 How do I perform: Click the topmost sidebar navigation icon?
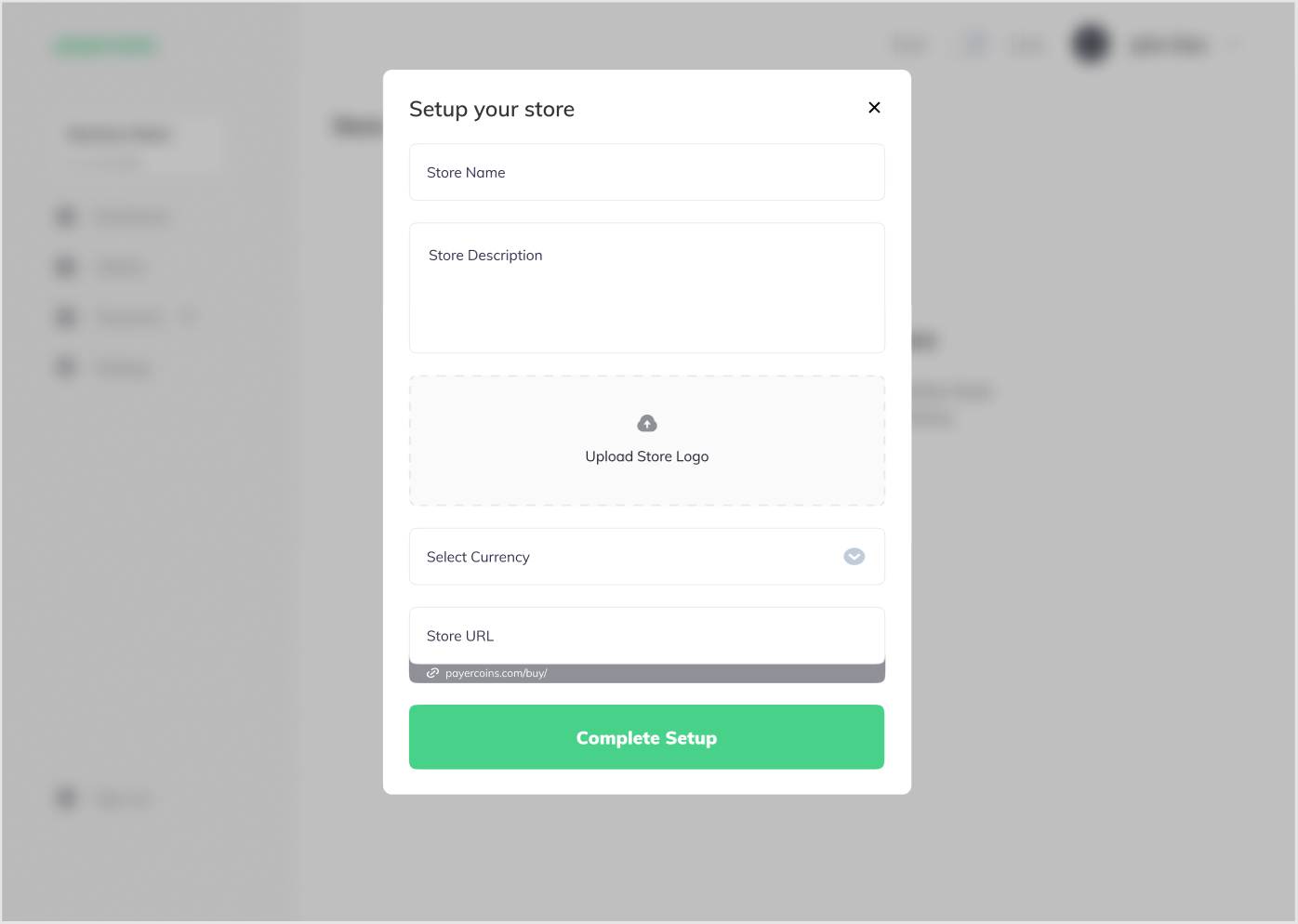(x=65, y=216)
